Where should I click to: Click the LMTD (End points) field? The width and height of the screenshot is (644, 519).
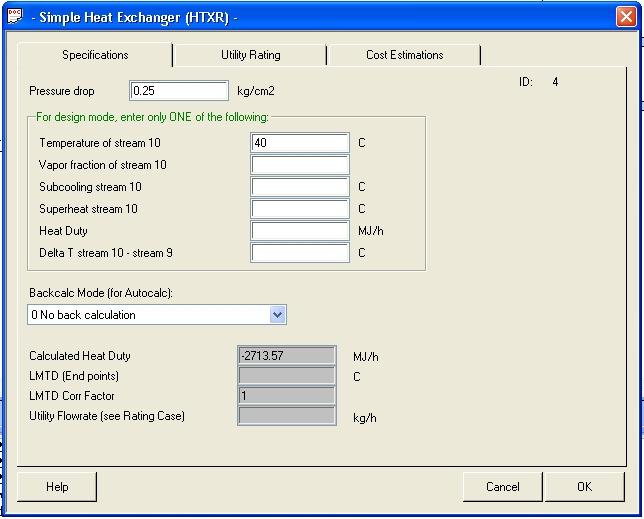(x=287, y=376)
